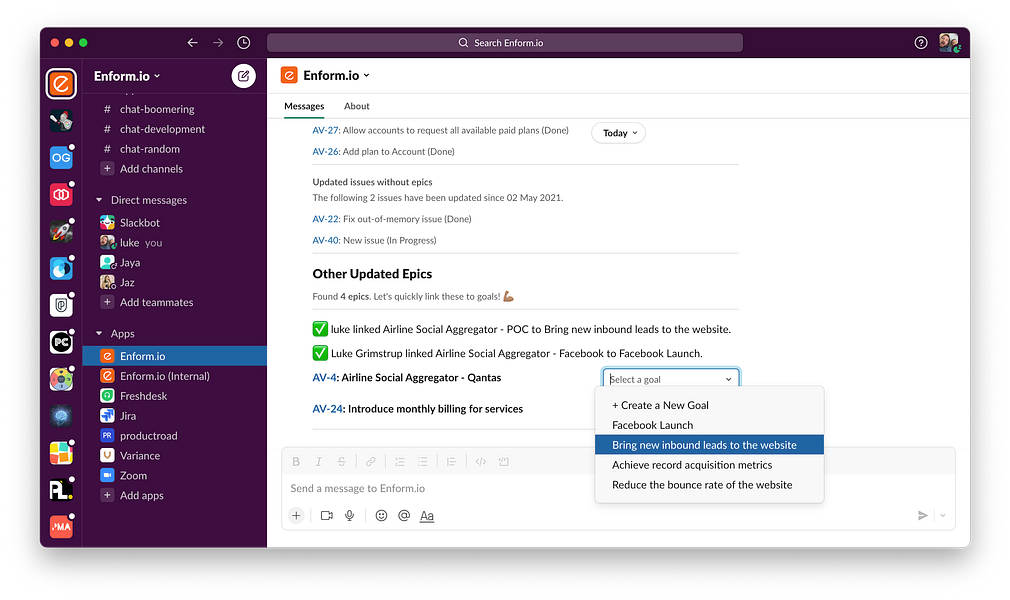Record an audio clip with microphone
Screen dimensions: 1010x600
pyautogui.click(x=350, y=516)
